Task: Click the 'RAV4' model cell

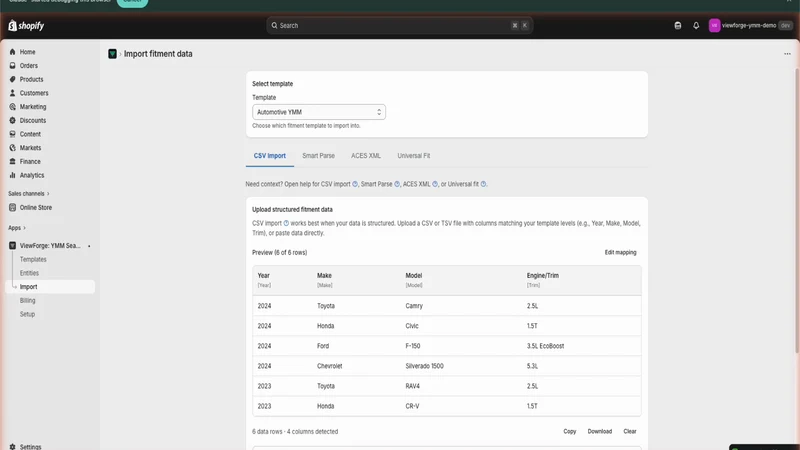Action: (412, 386)
